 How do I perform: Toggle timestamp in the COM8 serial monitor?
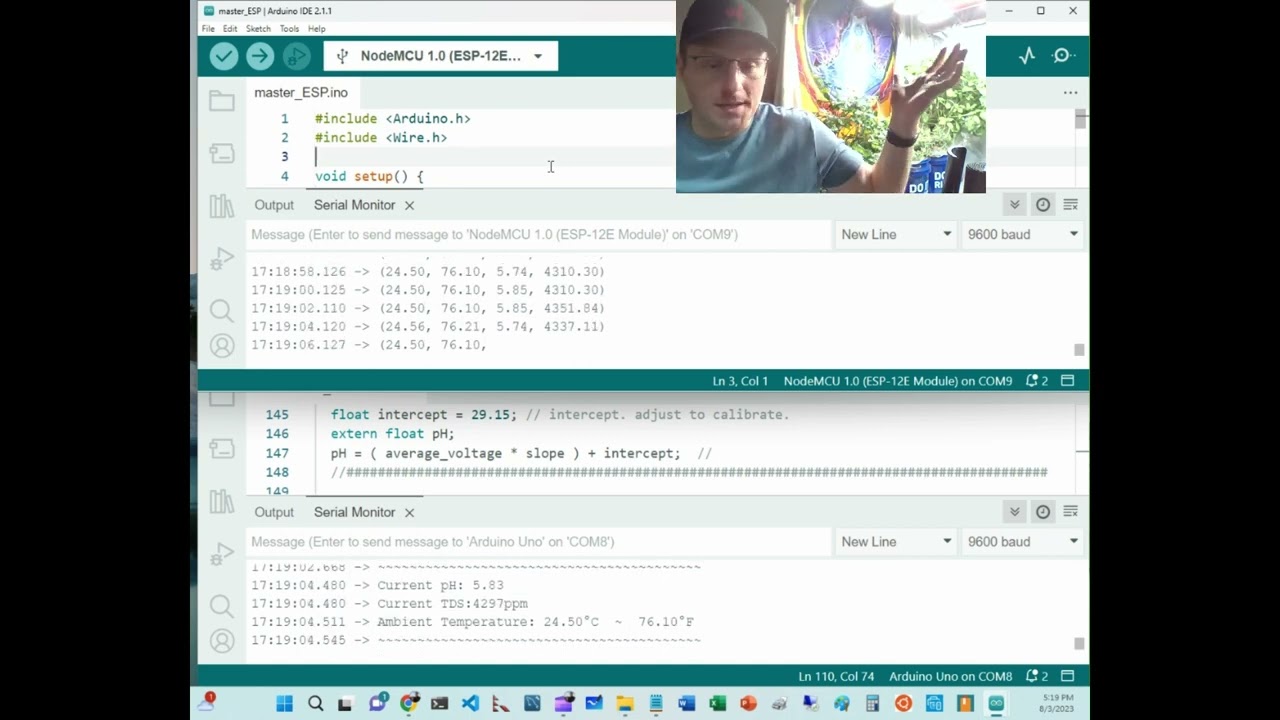click(1043, 511)
